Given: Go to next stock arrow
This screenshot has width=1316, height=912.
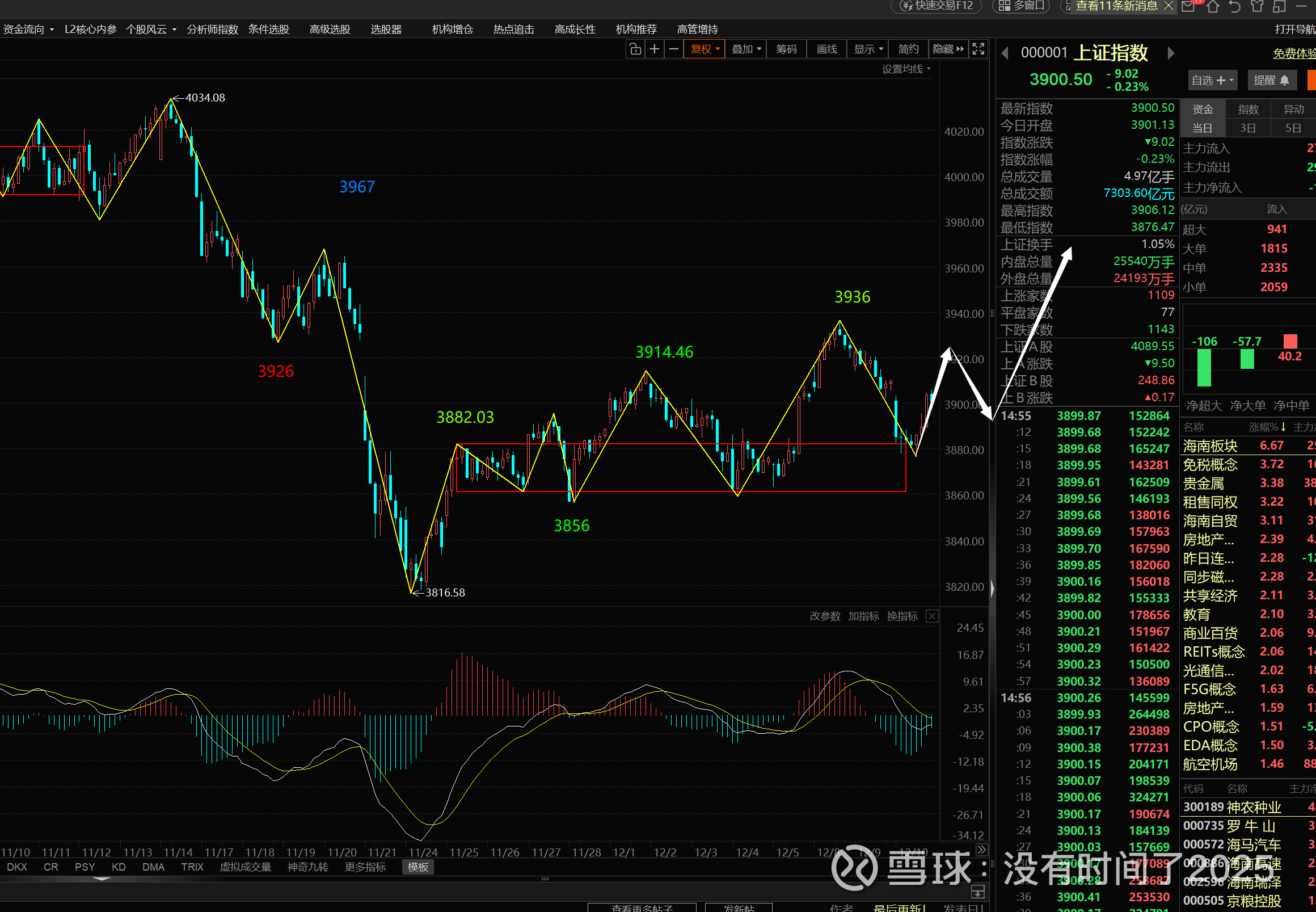Looking at the screenshot, I should pos(1171,53).
